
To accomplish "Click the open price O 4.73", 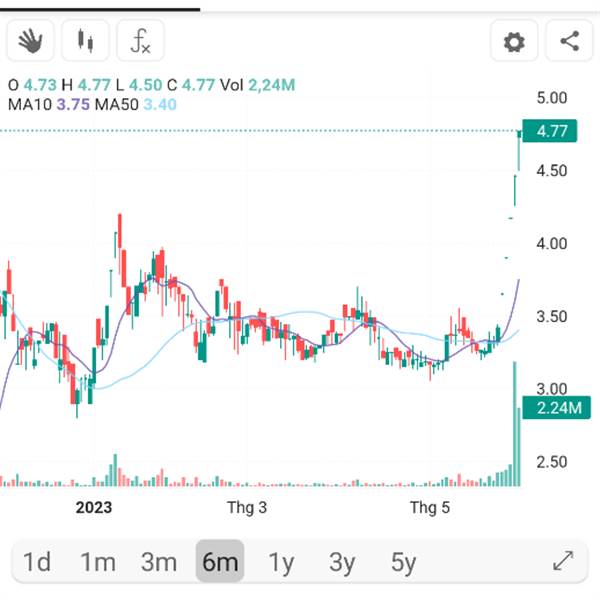I will [x=32, y=85].
